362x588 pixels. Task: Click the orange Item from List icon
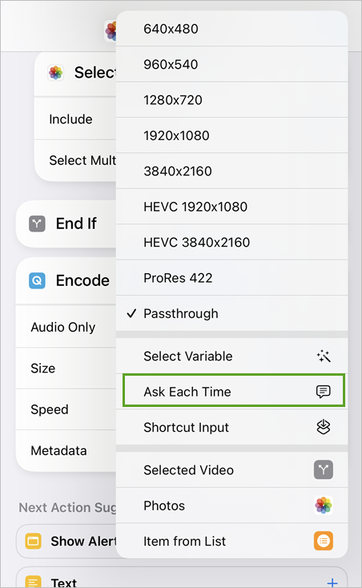point(323,541)
